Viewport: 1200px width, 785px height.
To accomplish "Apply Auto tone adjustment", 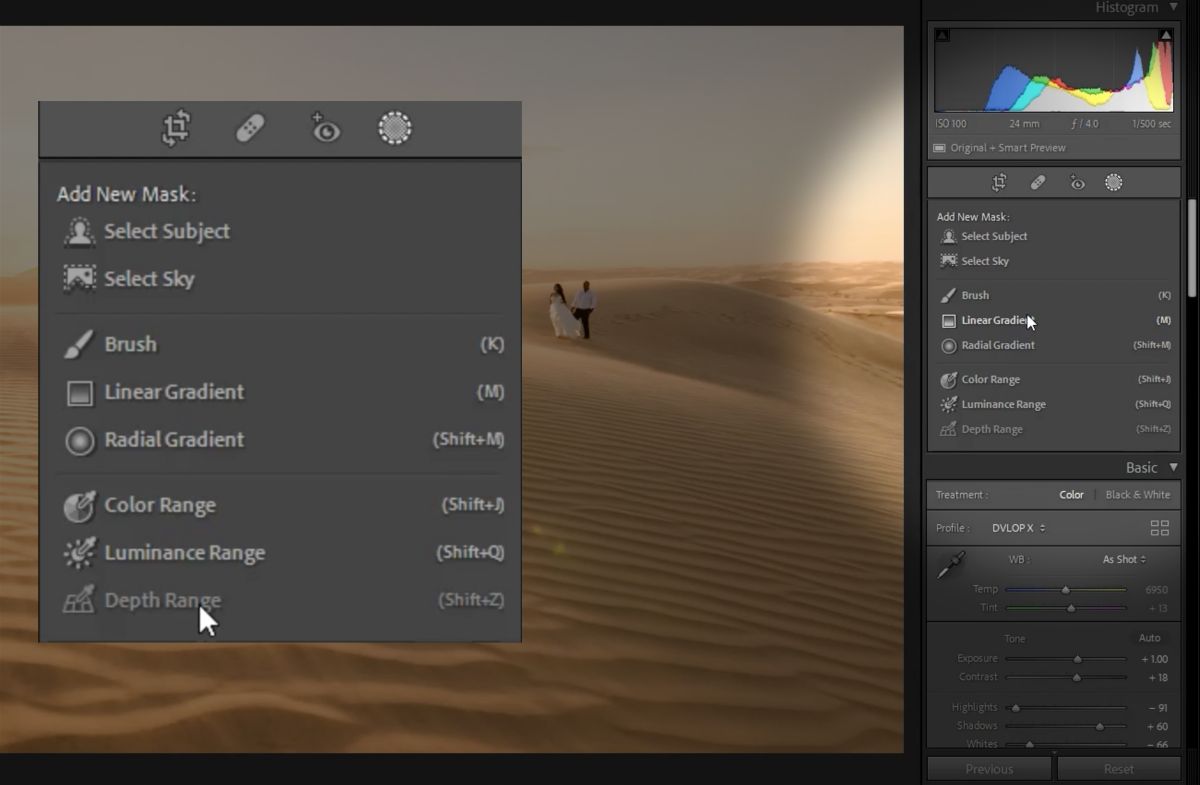I will [x=1149, y=638].
